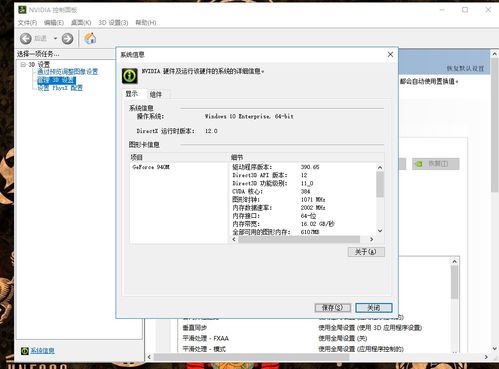Click the 恢复默认设置 link in the main window
499x369 pixels.
pyautogui.click(x=465, y=69)
